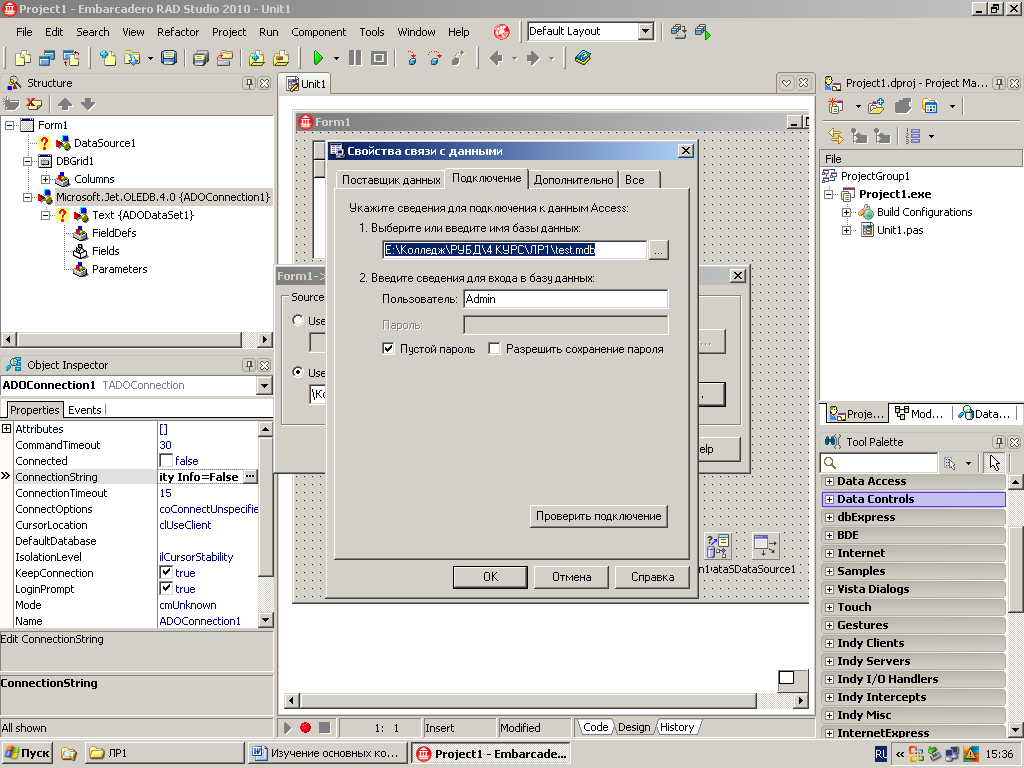
Task: Click the Project Manager sync icon
Action: point(836,136)
